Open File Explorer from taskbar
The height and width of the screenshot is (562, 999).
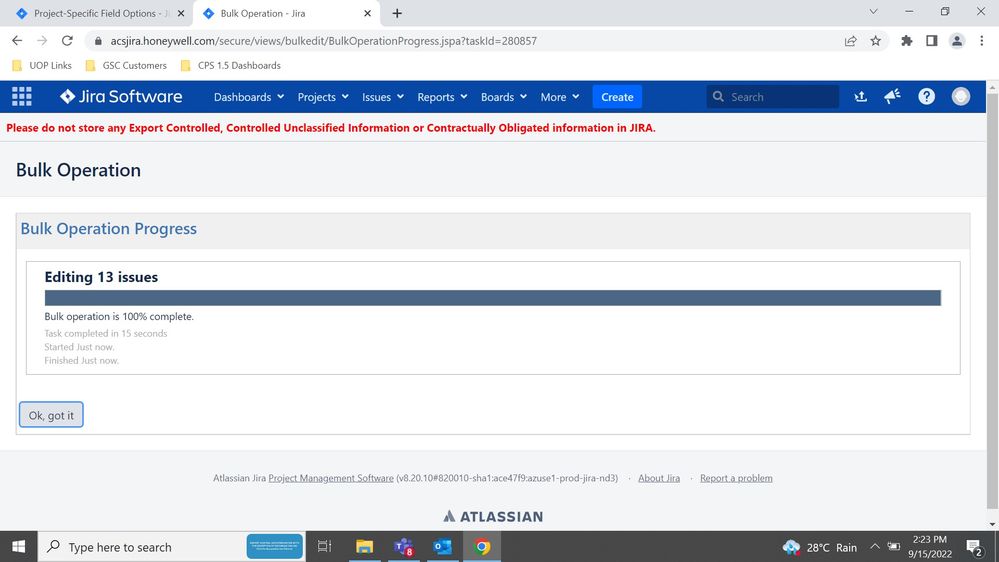364,547
